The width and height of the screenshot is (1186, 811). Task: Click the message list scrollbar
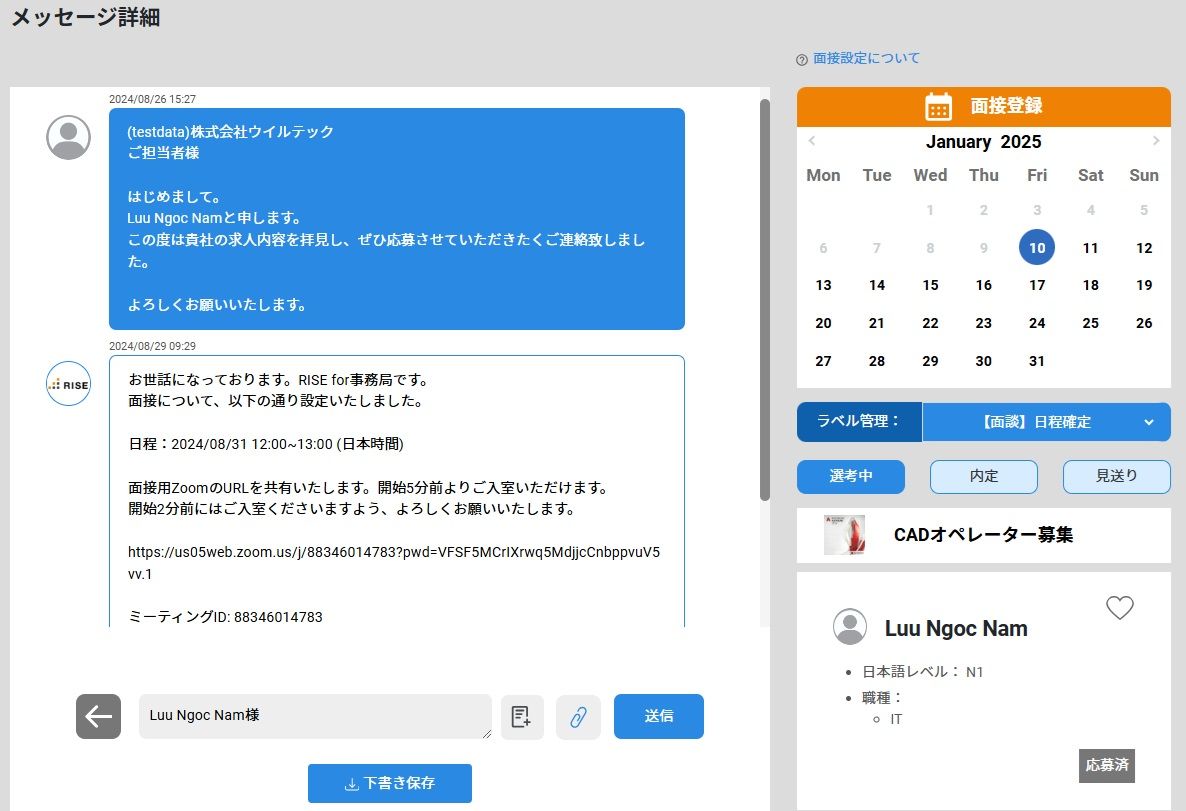pos(765,300)
